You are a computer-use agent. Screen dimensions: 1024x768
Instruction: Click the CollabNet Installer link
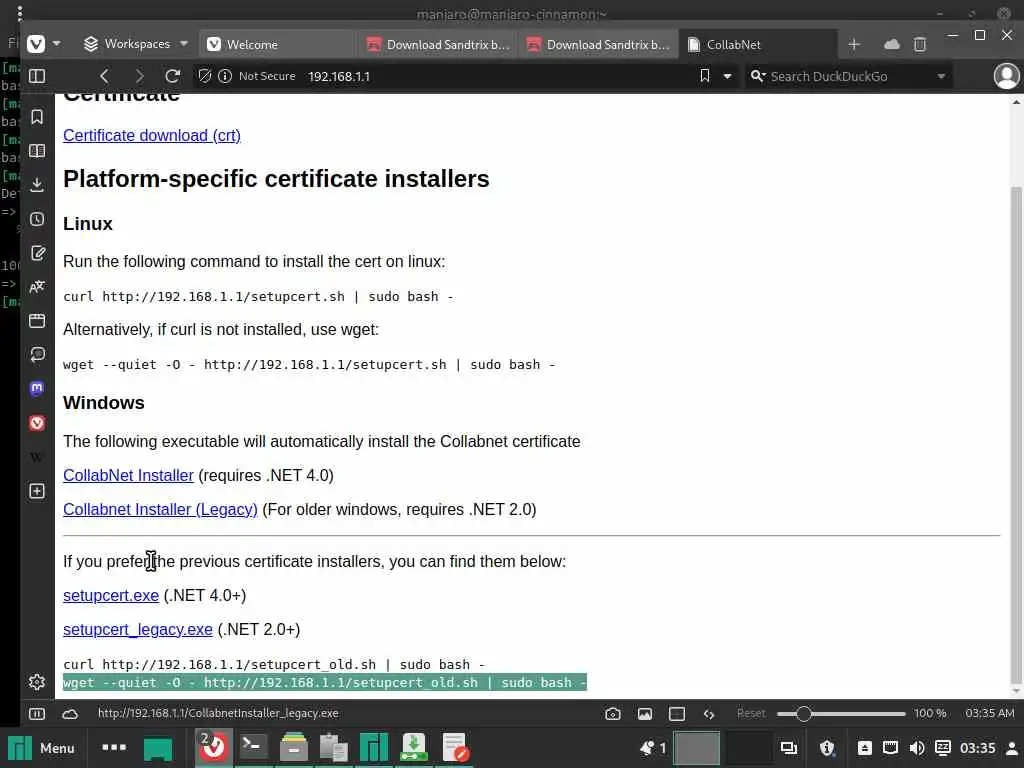(129, 475)
